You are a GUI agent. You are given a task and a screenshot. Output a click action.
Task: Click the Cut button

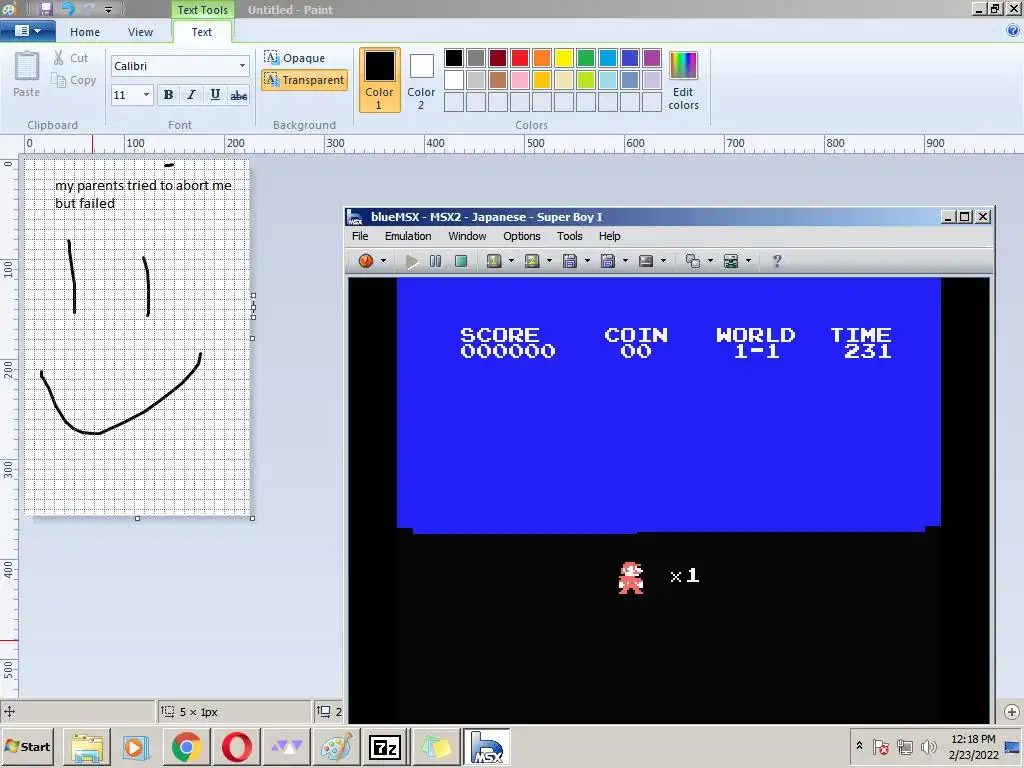pos(71,58)
